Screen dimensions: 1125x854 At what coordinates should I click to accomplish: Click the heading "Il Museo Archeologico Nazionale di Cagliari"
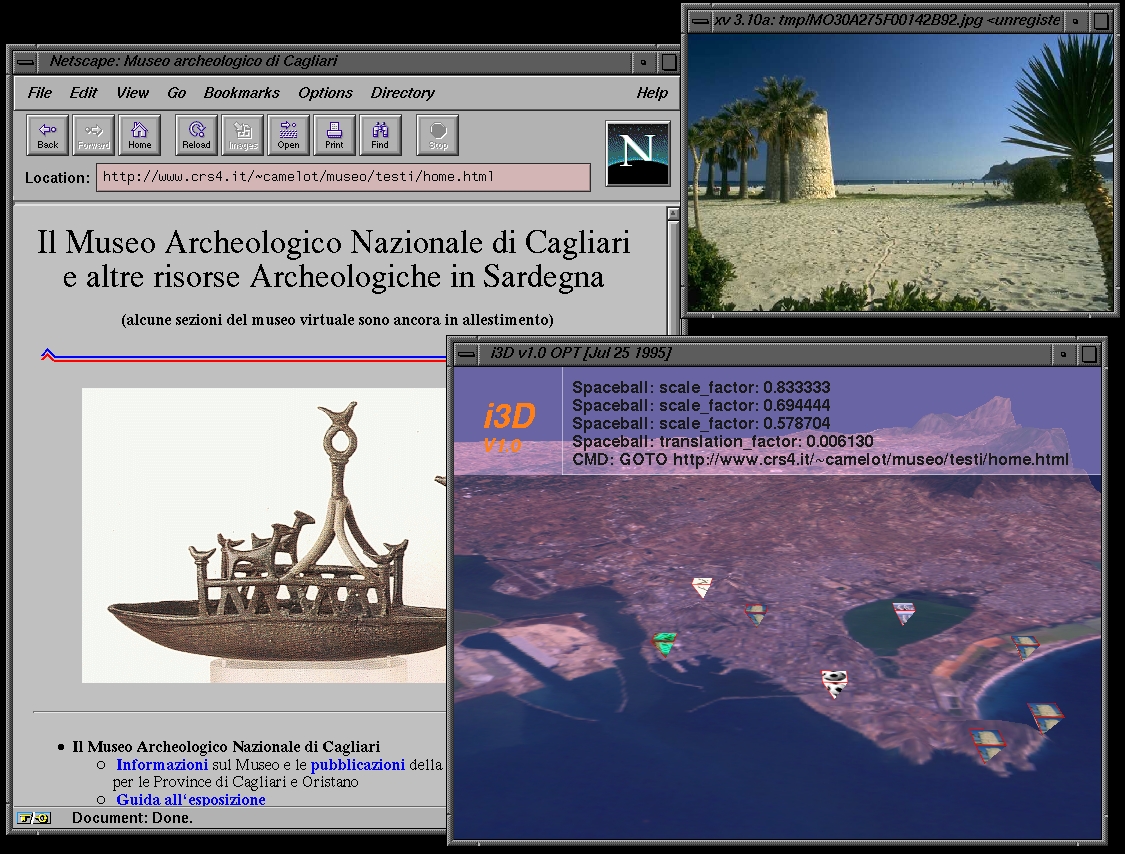coord(334,243)
